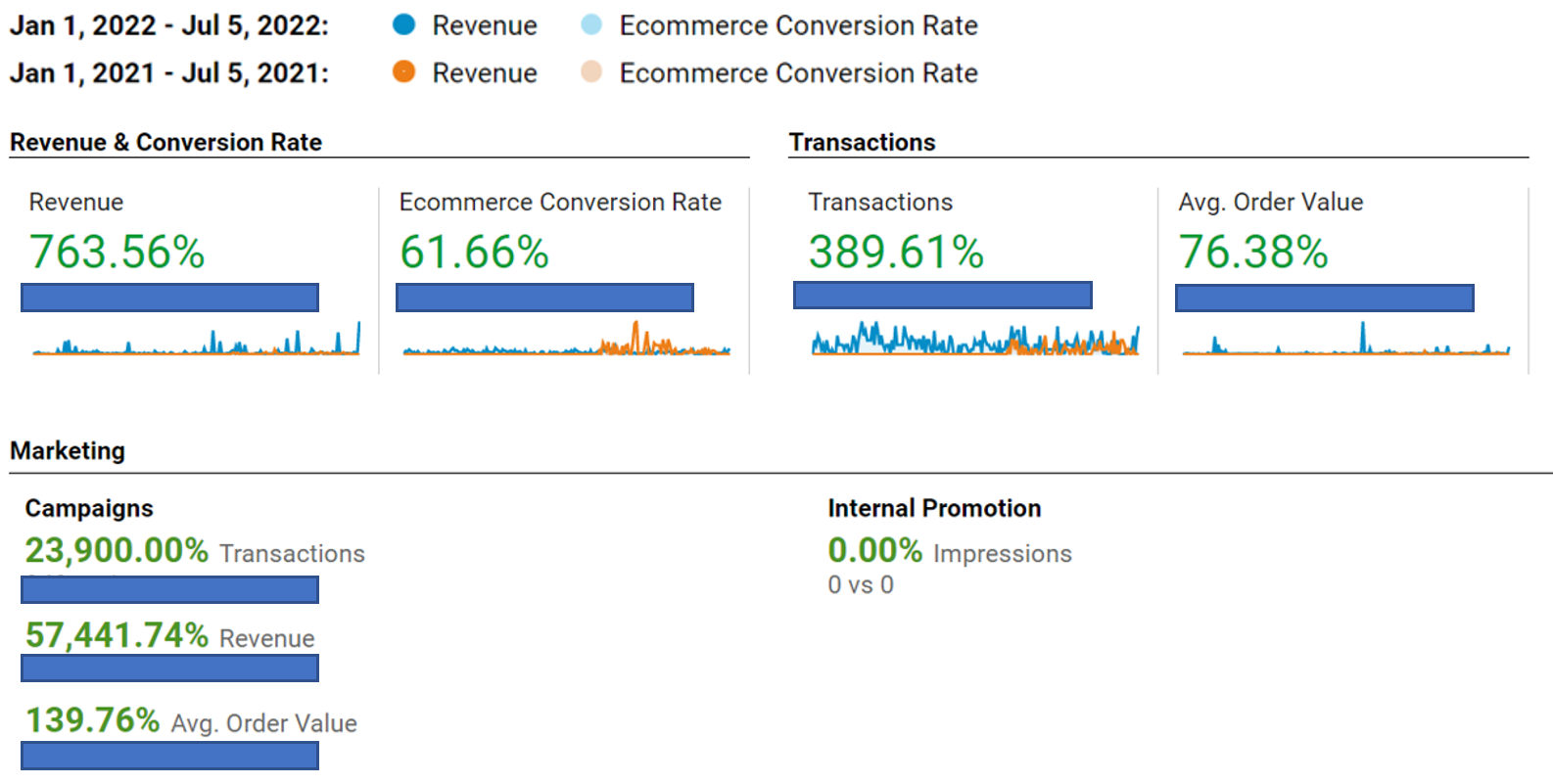Click the Jan 1, 2022 - Jul 5, 2022 date range
Viewport: 1553px width, 784px height.
[169, 25]
